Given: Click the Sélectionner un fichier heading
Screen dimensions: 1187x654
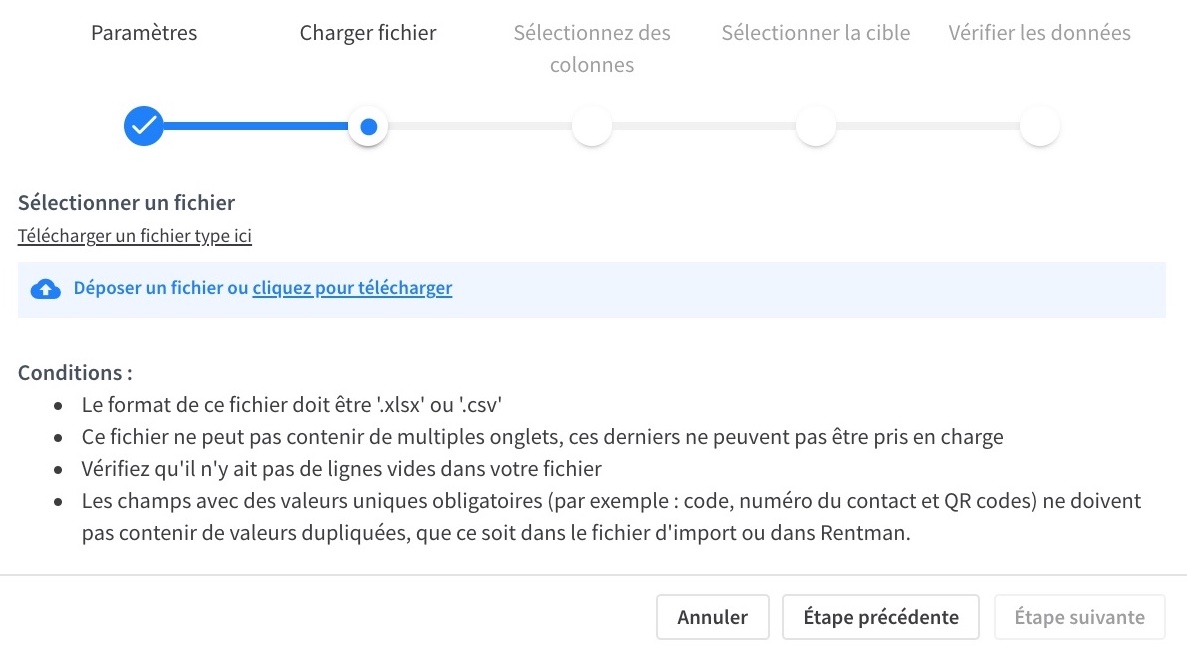Looking at the screenshot, I should (x=126, y=202).
